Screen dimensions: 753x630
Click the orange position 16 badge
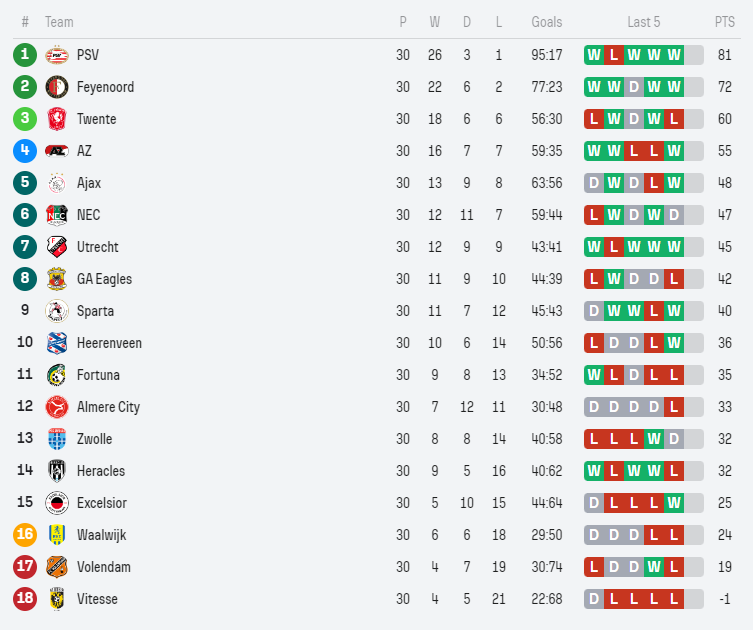(x=25, y=534)
